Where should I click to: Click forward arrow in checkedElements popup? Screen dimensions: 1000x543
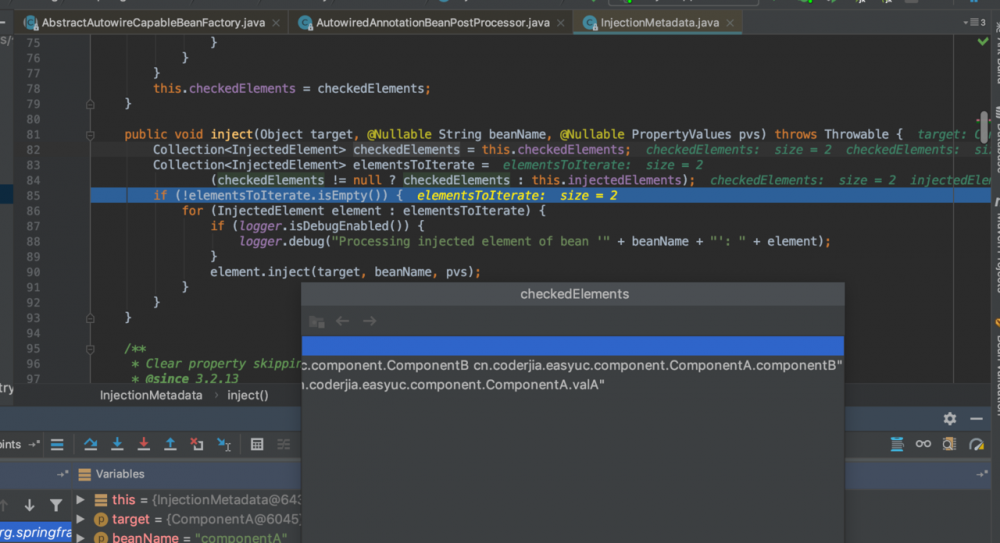click(369, 321)
